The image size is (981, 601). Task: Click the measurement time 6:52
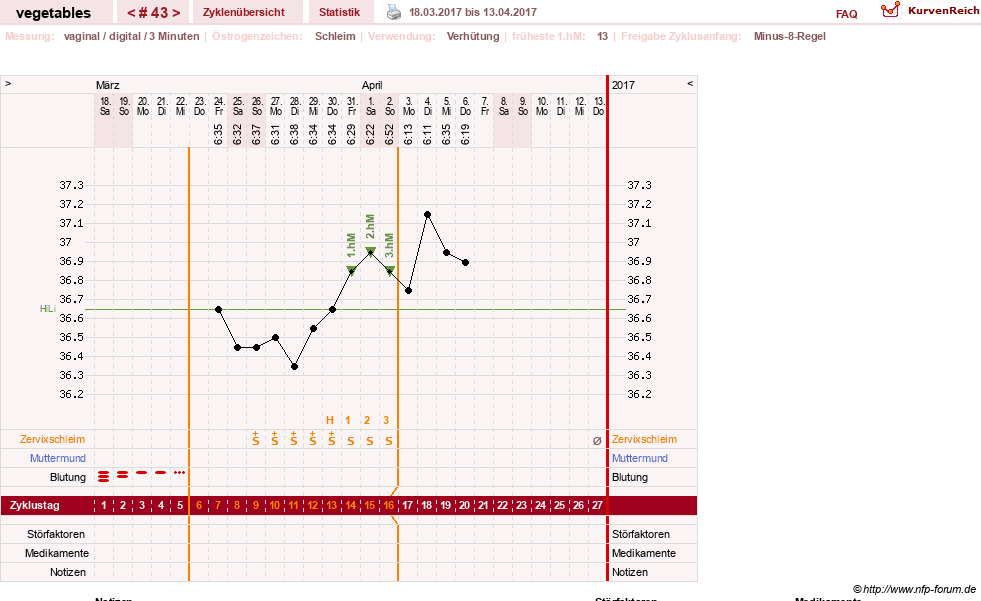click(389, 134)
